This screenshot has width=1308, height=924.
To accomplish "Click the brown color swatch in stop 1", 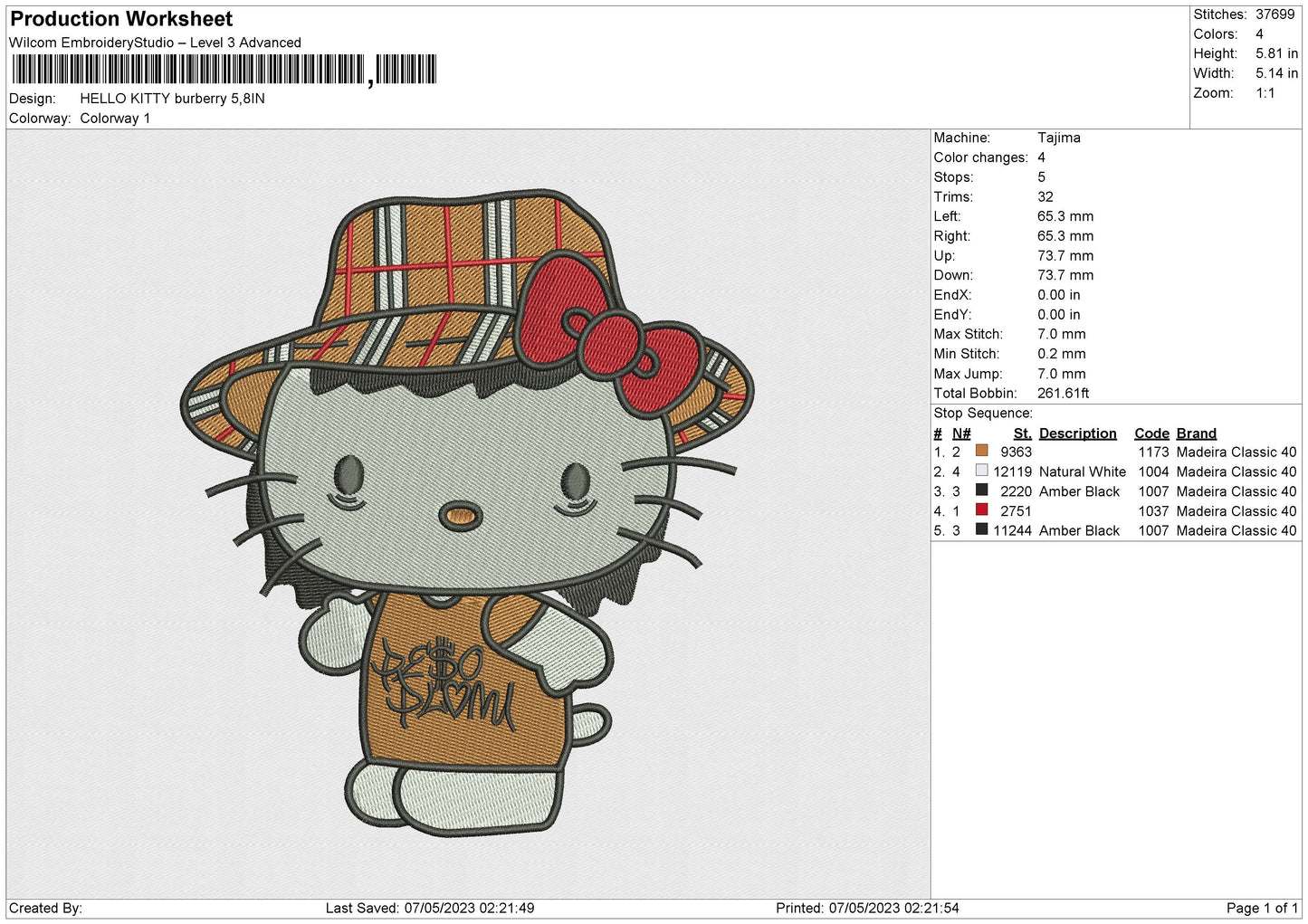I will point(981,451).
